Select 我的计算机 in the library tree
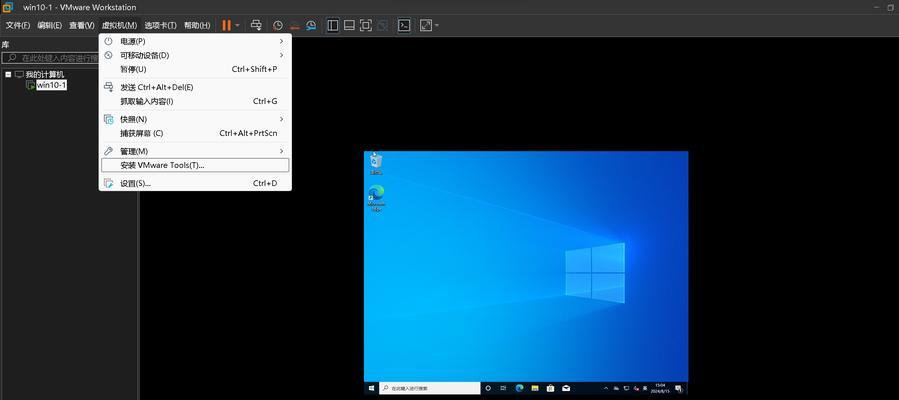Screen dimensions: 899x400 [x=45, y=74]
